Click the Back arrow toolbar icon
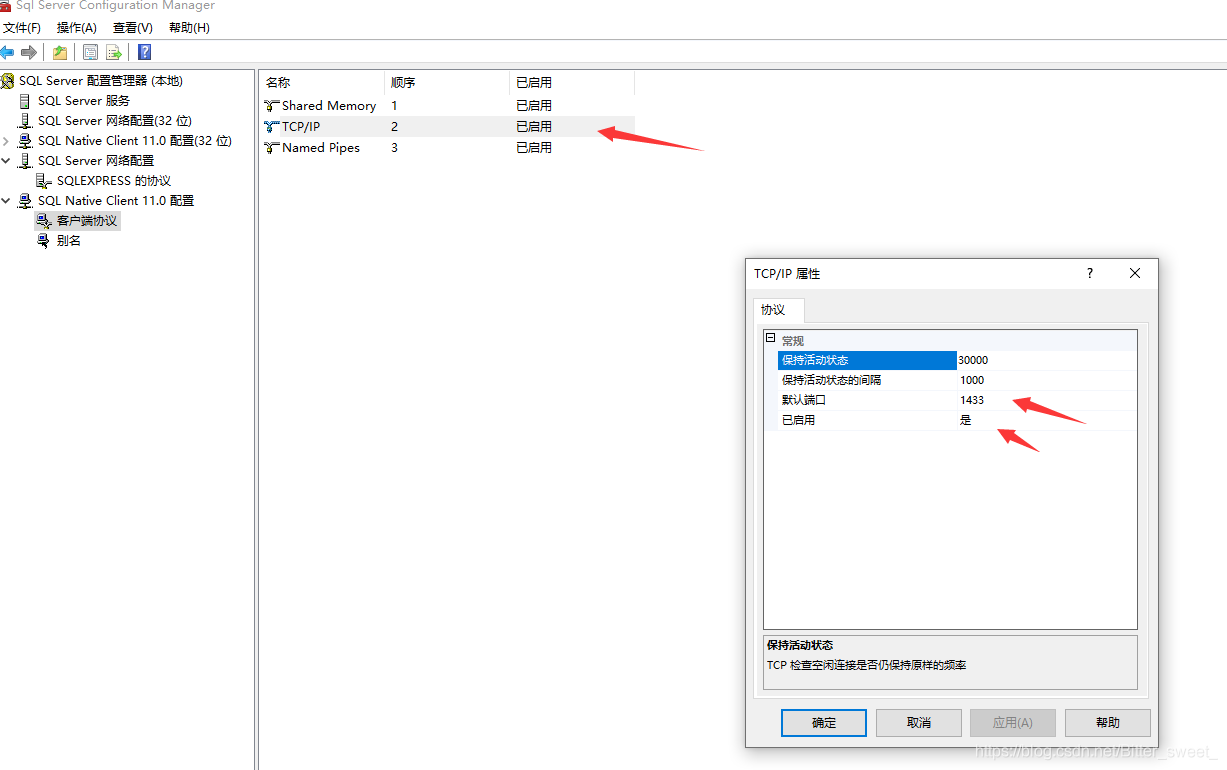 pyautogui.click(x=7, y=52)
